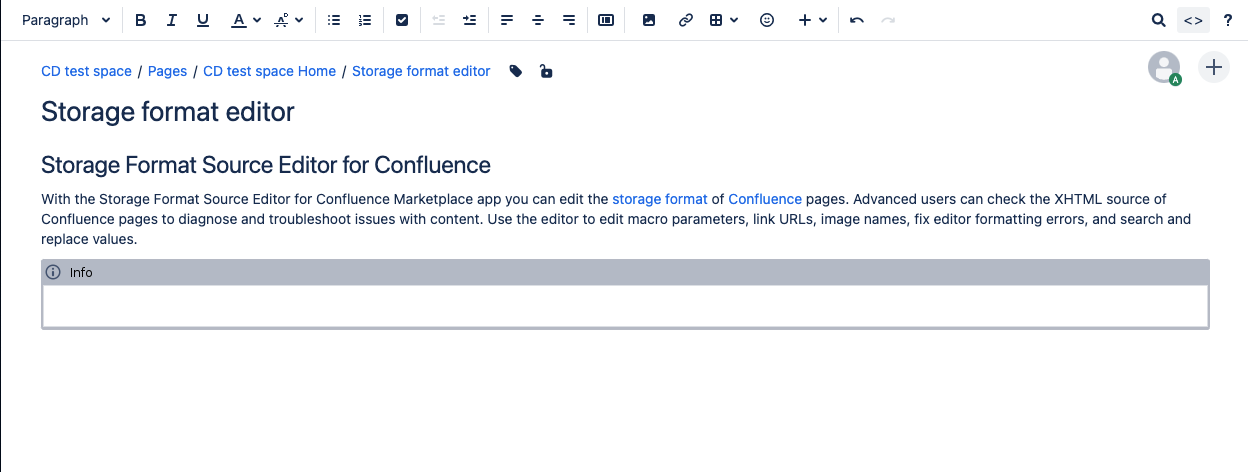Edit the Storage format editor page title
This screenshot has height=472, width=1248.
pyautogui.click(x=168, y=111)
